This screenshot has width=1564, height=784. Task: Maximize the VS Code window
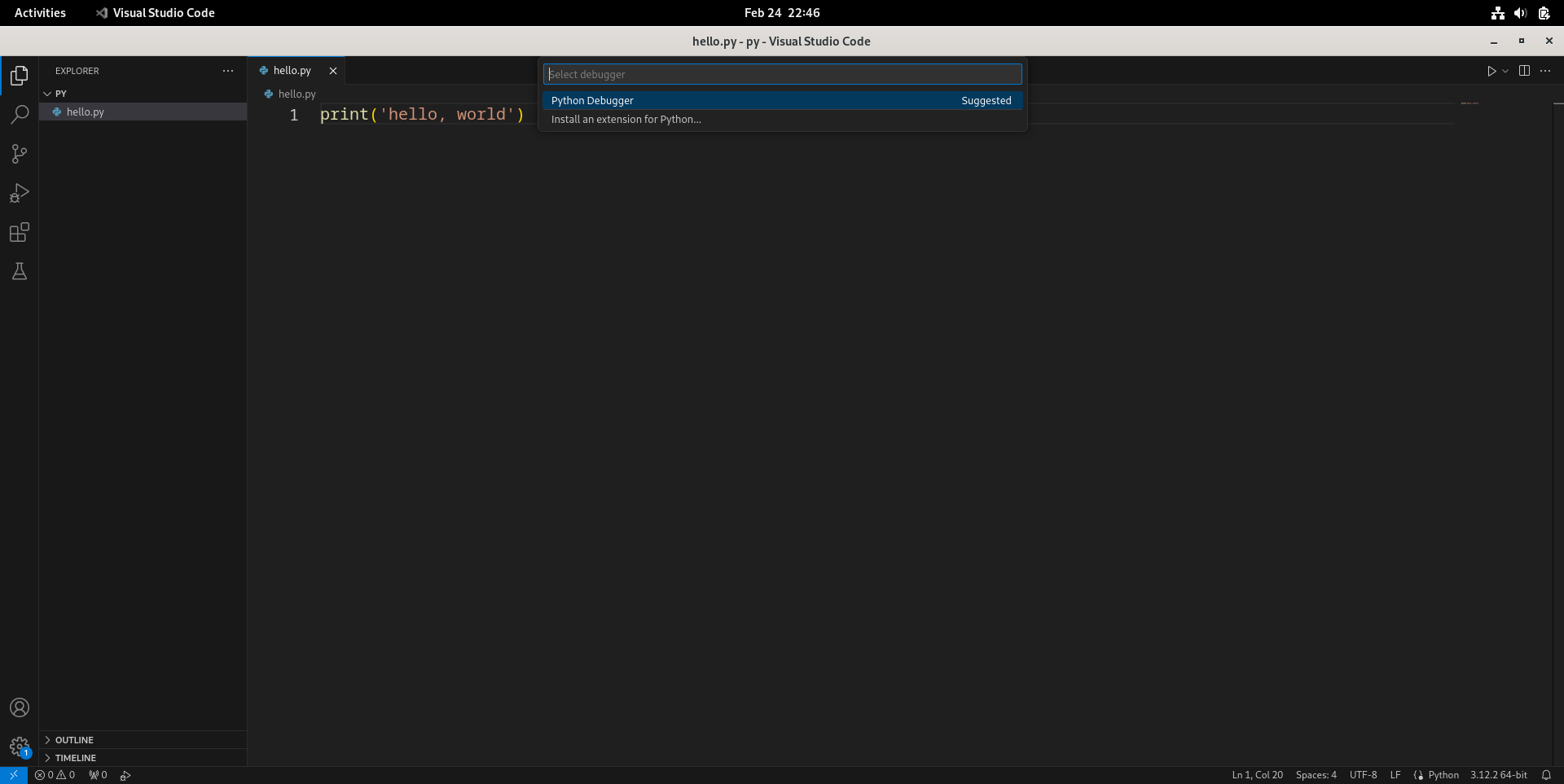[1521, 42]
